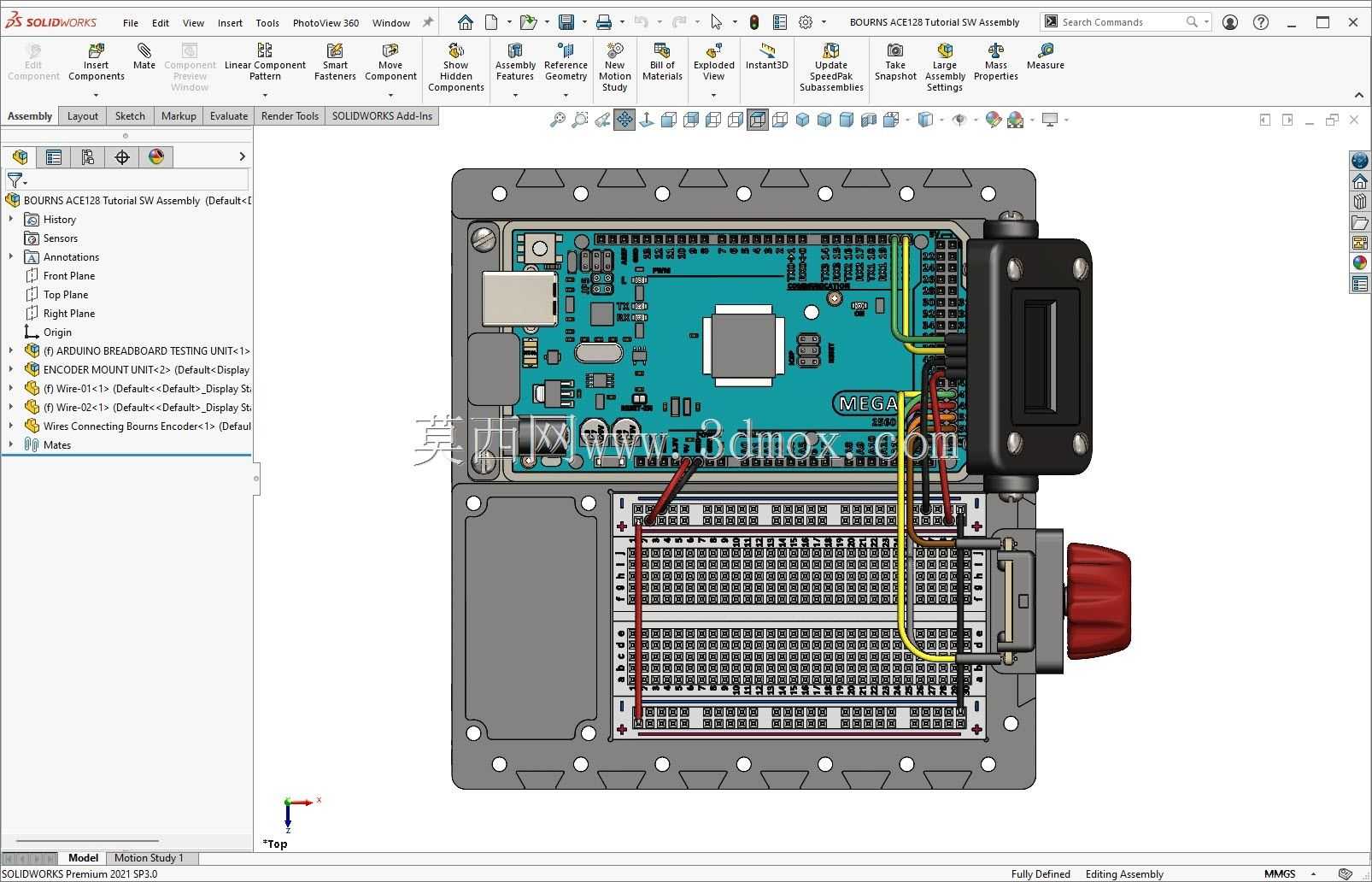Viewport: 1372px width, 882px height.
Task: Select the Mate tool
Action: pyautogui.click(x=144, y=56)
